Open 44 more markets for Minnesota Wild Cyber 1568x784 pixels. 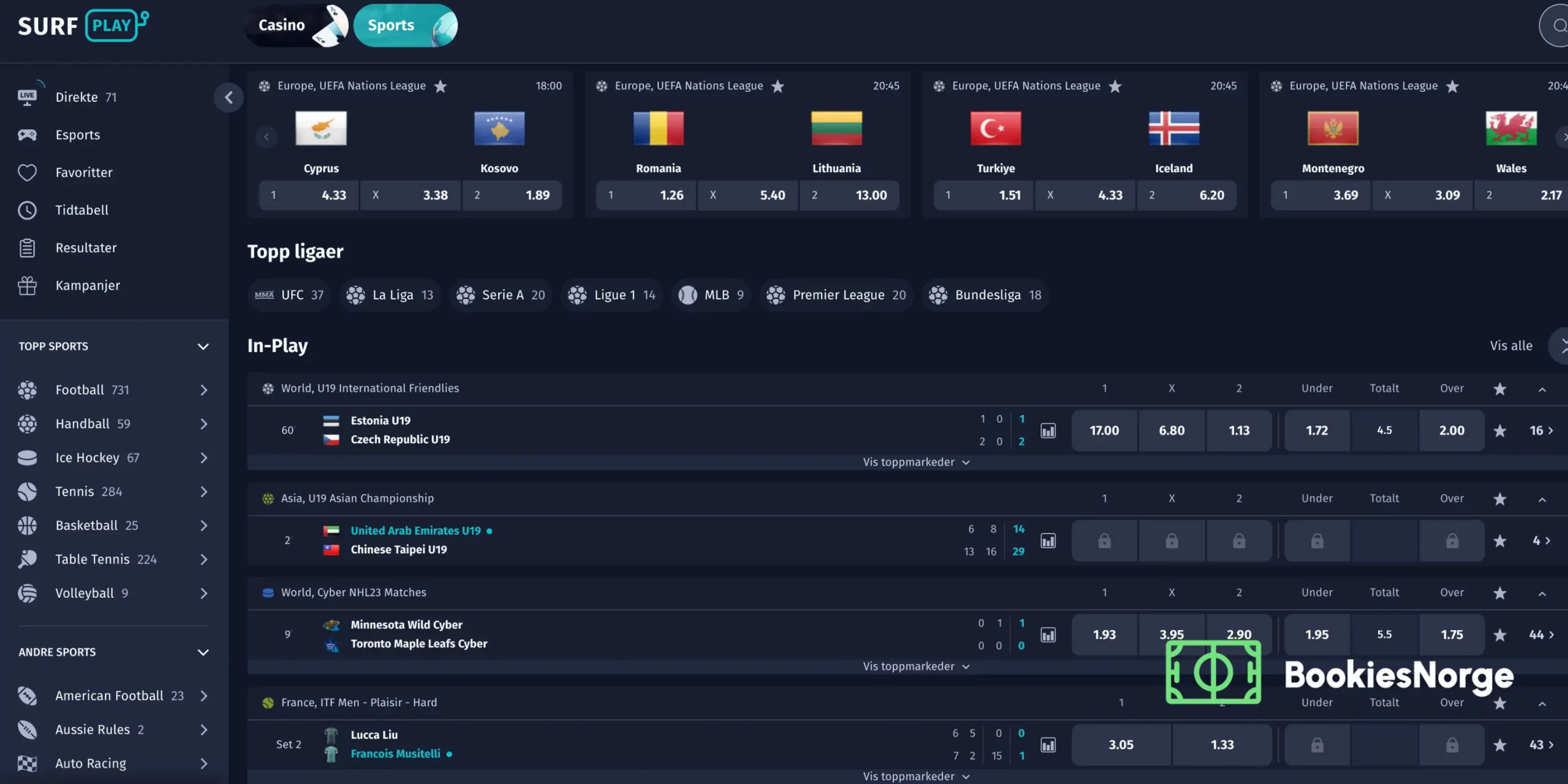(x=1542, y=635)
